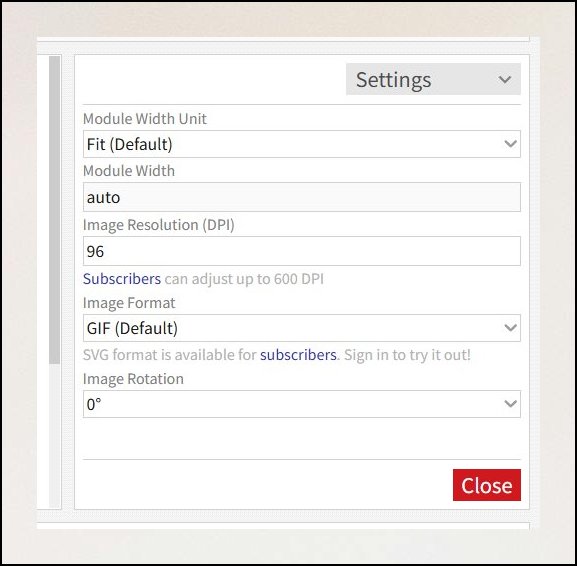Image resolution: width=577 pixels, height=566 pixels.
Task: Click the red Close button
Action: point(486,485)
